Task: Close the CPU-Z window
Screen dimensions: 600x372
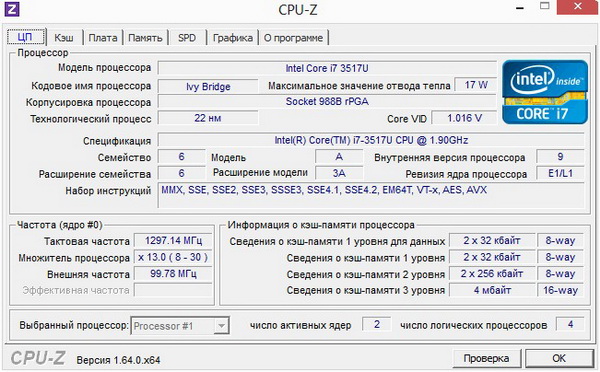Action: (x=578, y=7)
